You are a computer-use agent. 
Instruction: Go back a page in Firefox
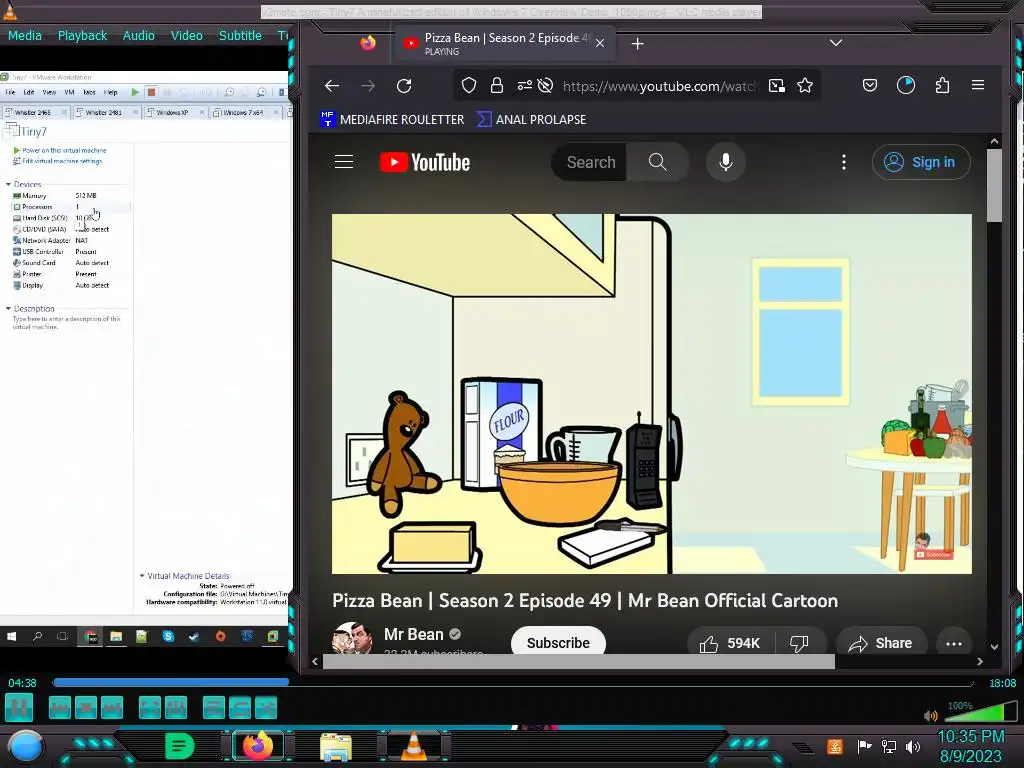[332, 86]
